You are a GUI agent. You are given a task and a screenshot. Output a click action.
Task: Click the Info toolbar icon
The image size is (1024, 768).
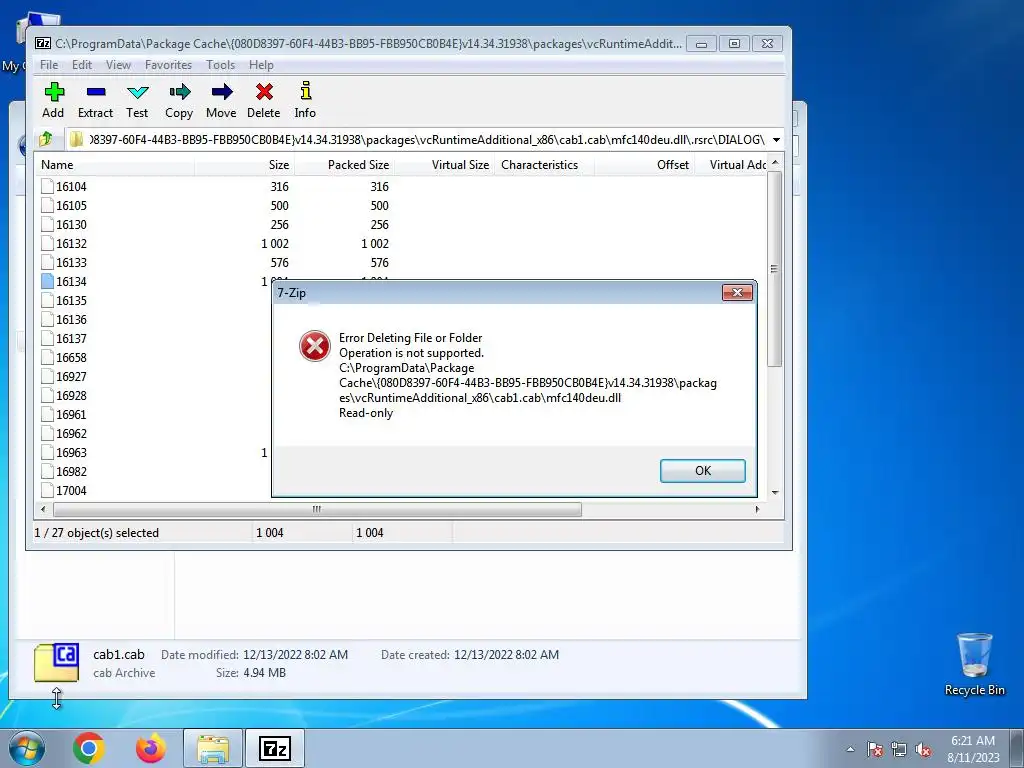pos(305,91)
